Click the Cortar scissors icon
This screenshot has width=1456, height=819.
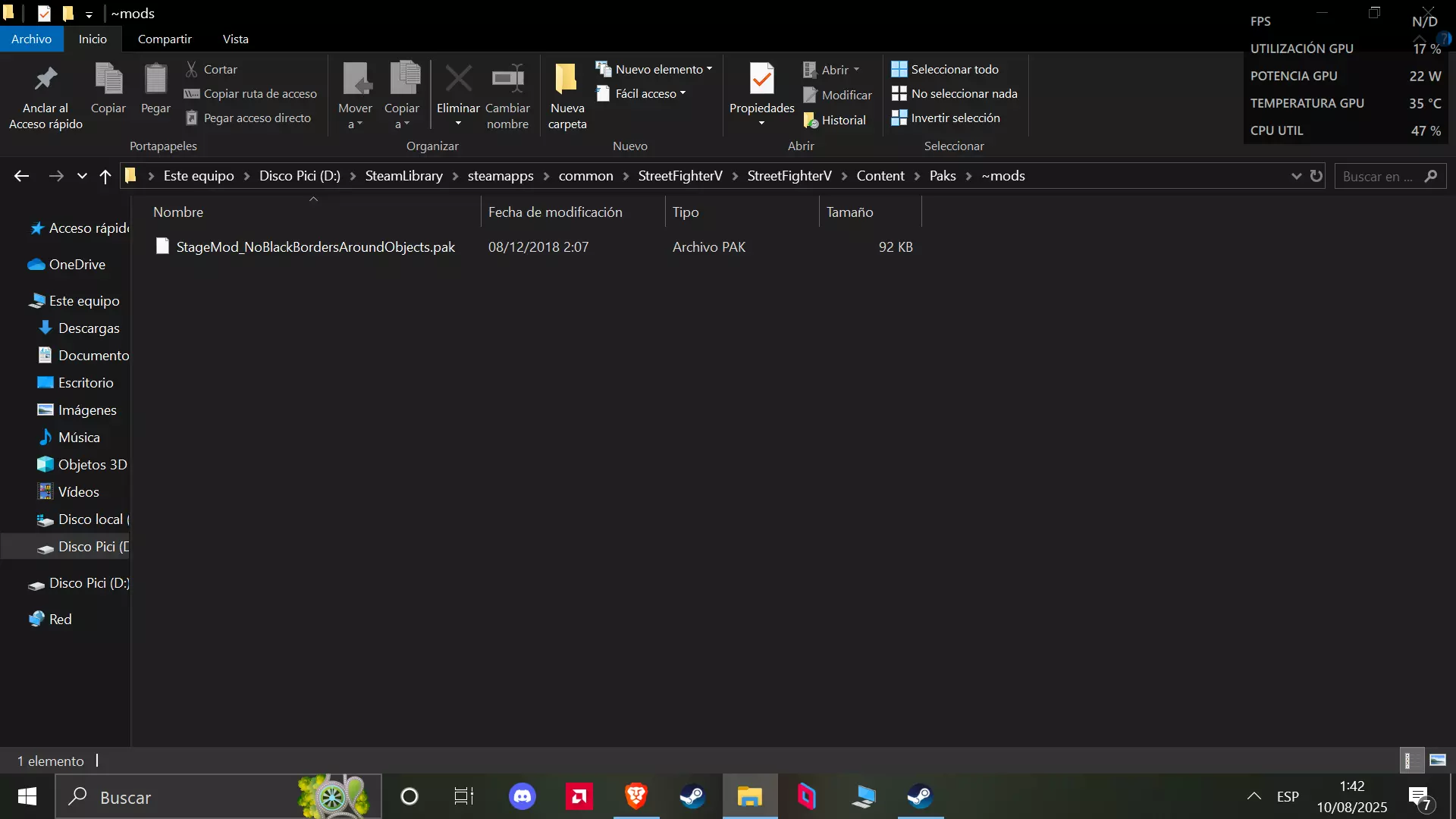pos(192,69)
